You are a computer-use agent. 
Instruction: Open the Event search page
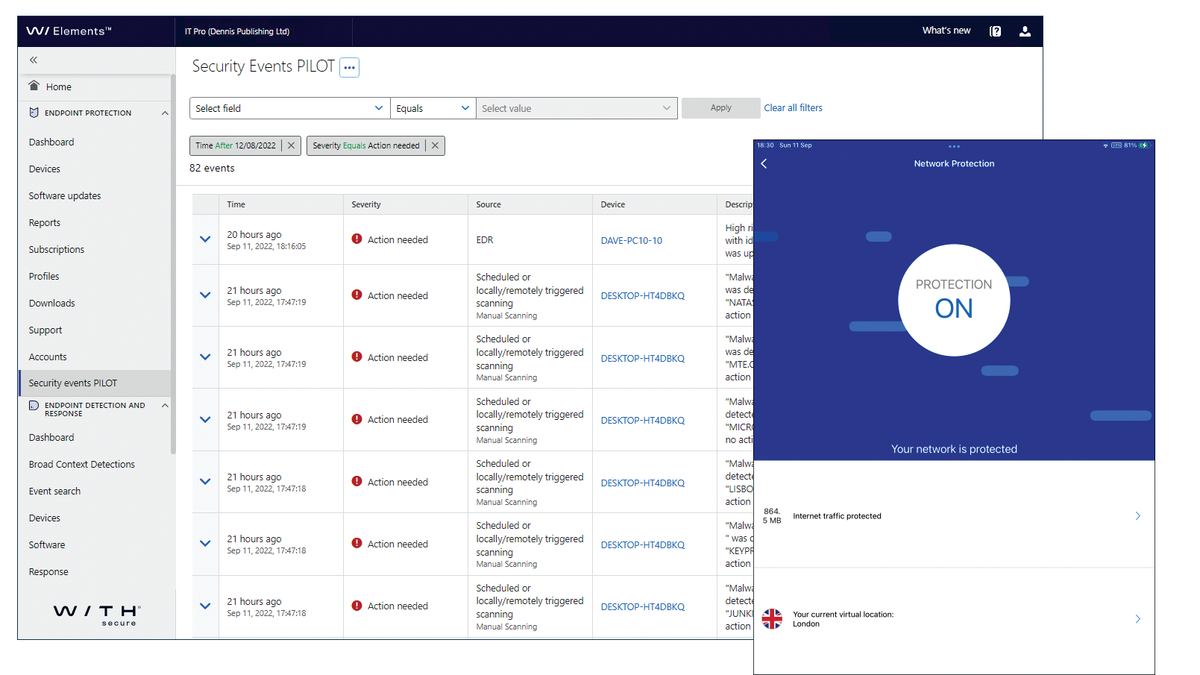point(54,491)
